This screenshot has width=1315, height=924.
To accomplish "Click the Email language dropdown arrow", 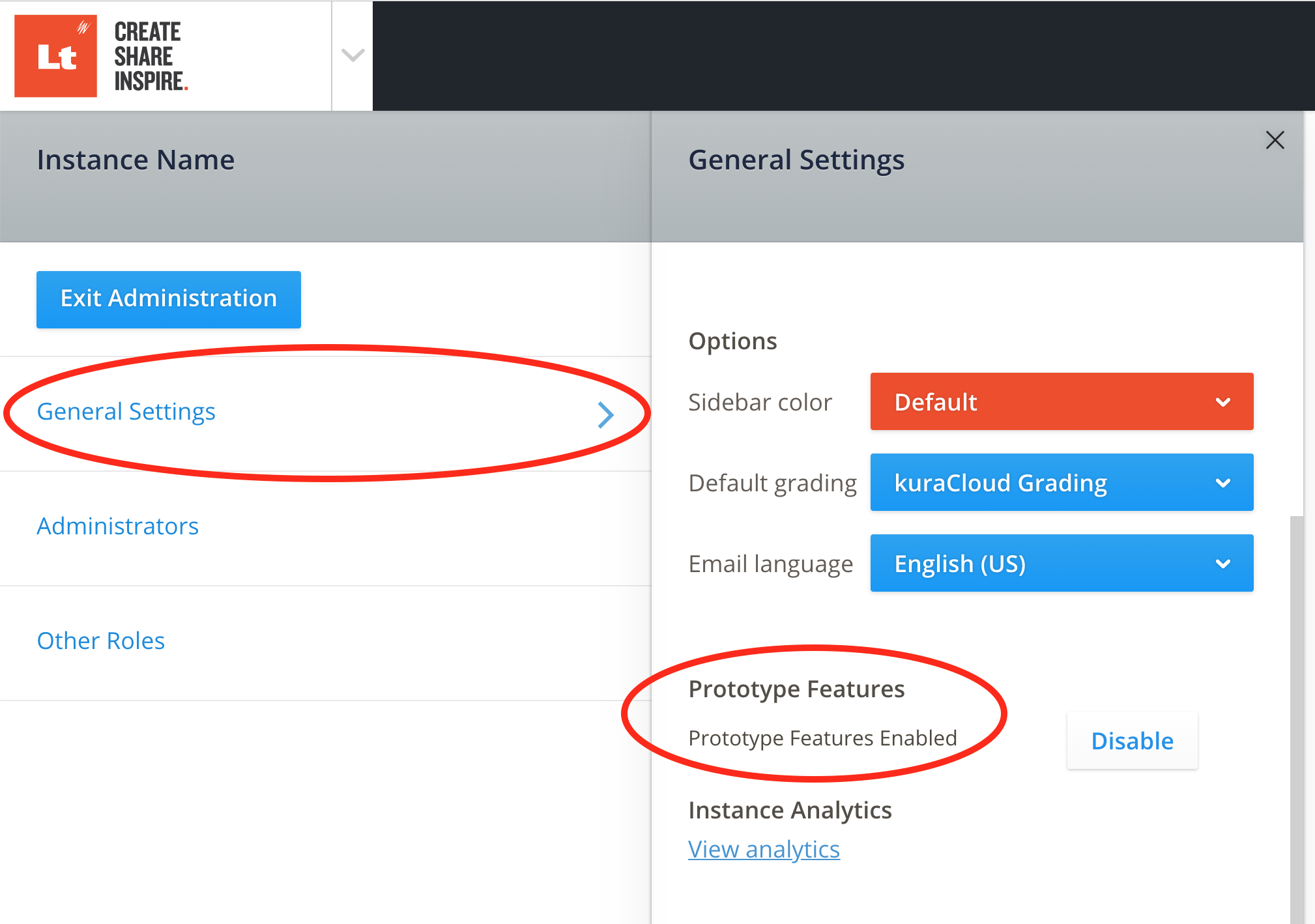I will 1223,564.
